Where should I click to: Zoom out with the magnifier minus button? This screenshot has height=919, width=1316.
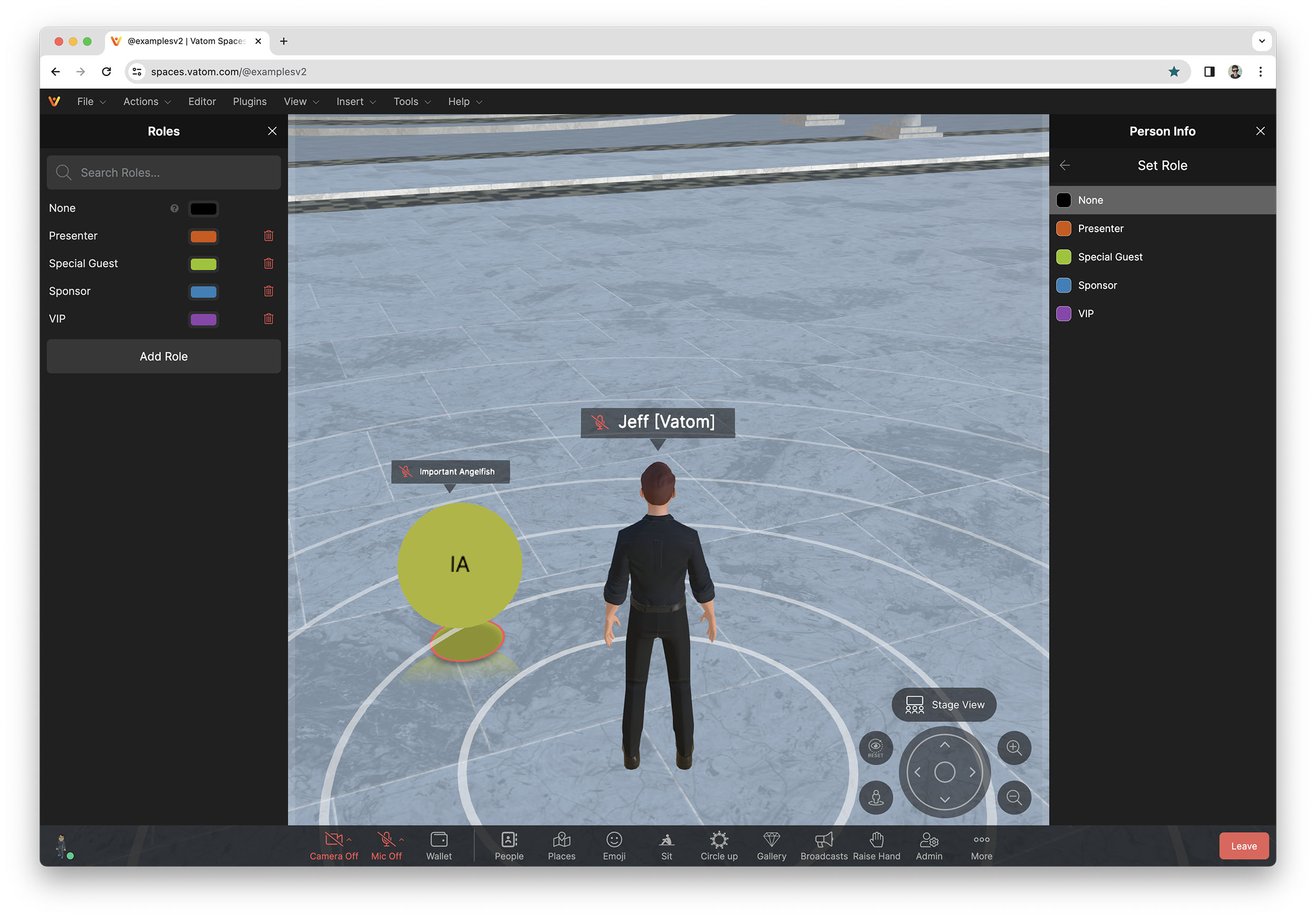(1014, 797)
